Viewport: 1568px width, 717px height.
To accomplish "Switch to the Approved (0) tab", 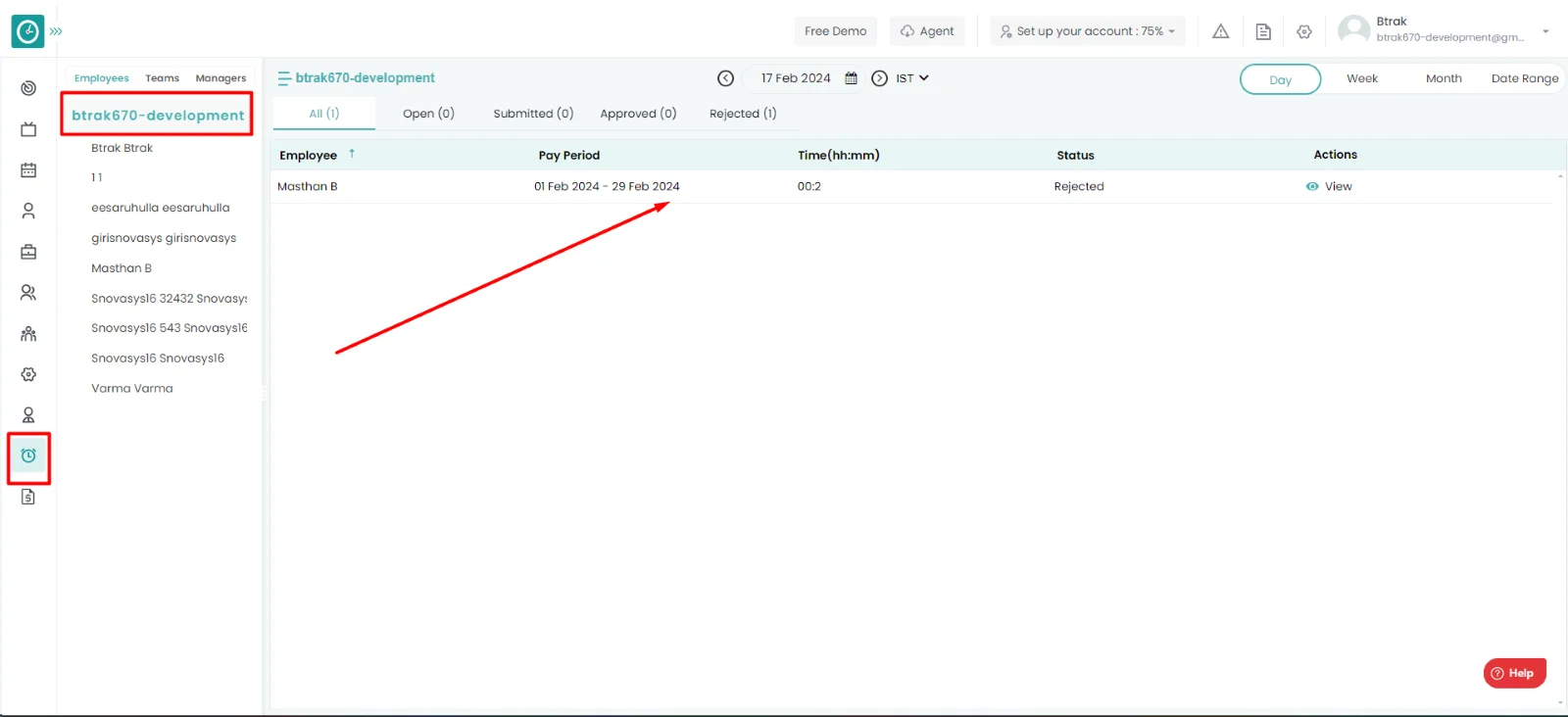I will [638, 114].
